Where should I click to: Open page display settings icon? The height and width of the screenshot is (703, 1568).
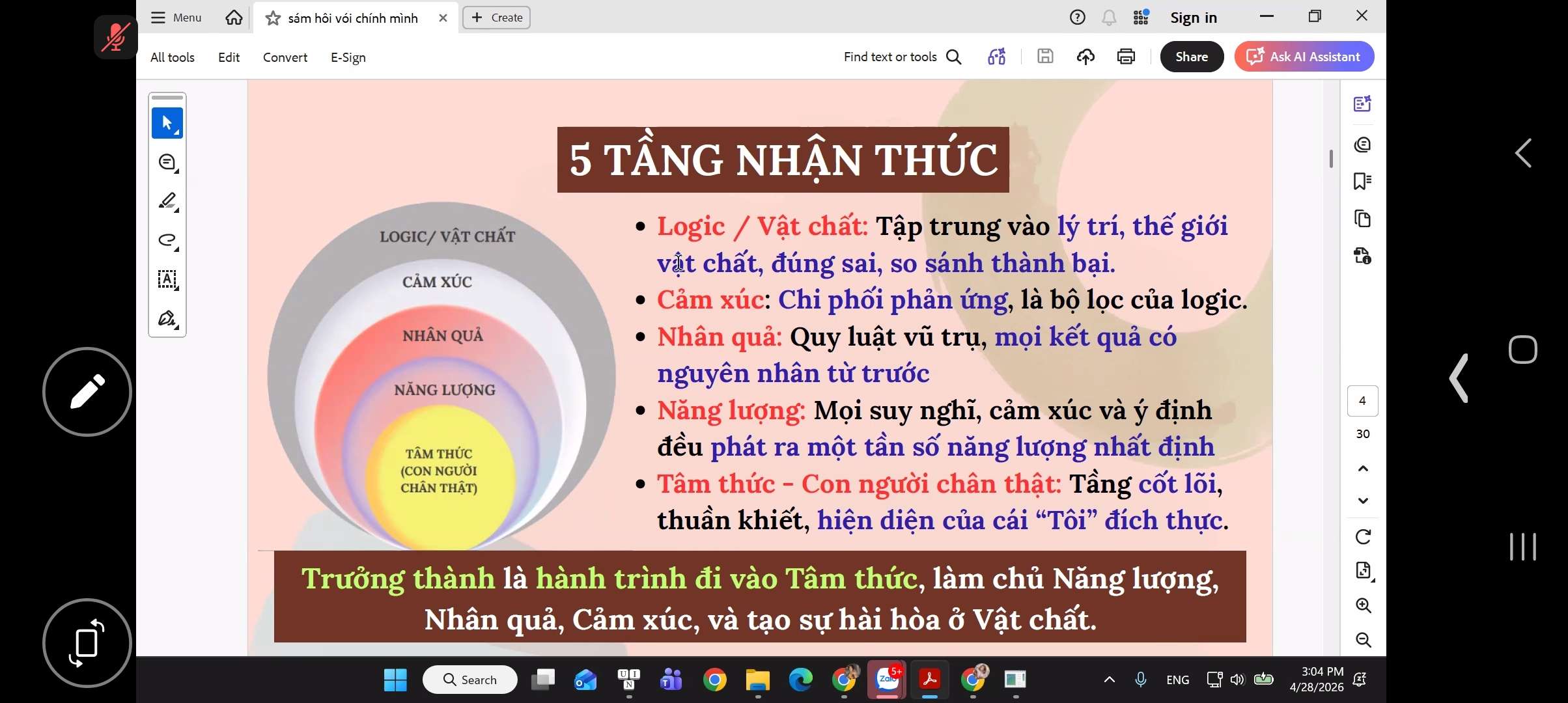tap(1363, 571)
